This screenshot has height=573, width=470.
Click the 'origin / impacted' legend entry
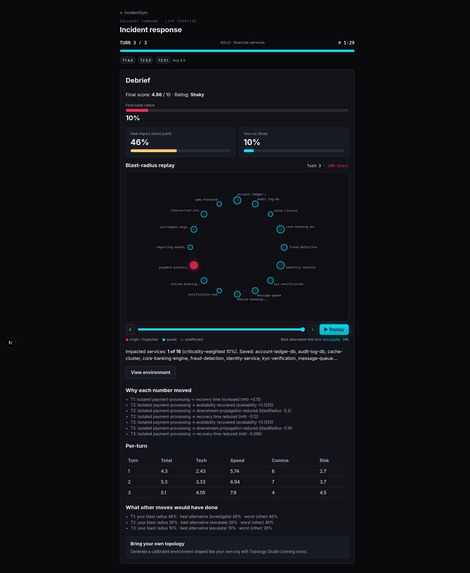pyautogui.click(x=142, y=339)
